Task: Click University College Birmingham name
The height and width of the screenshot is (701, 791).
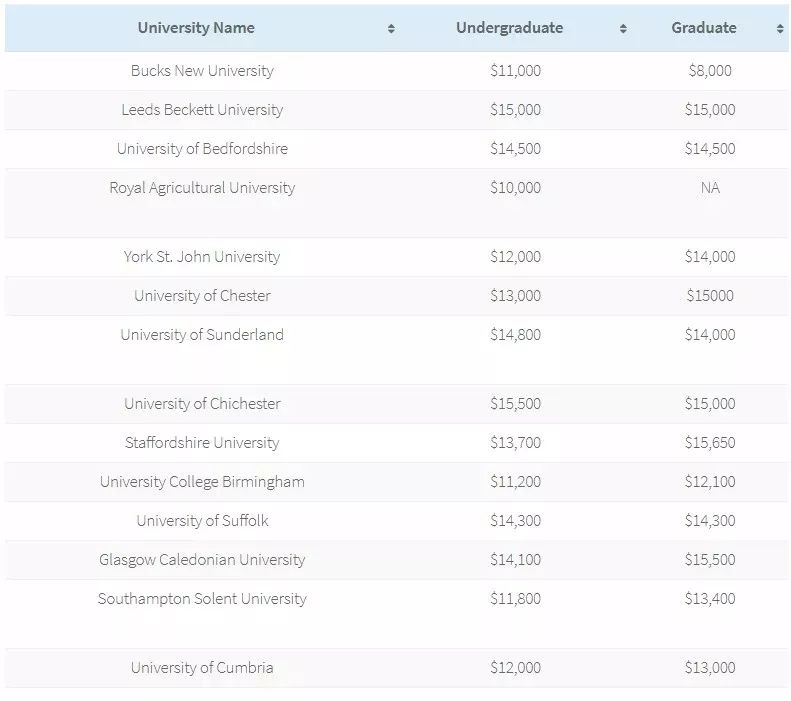Action: [202, 482]
